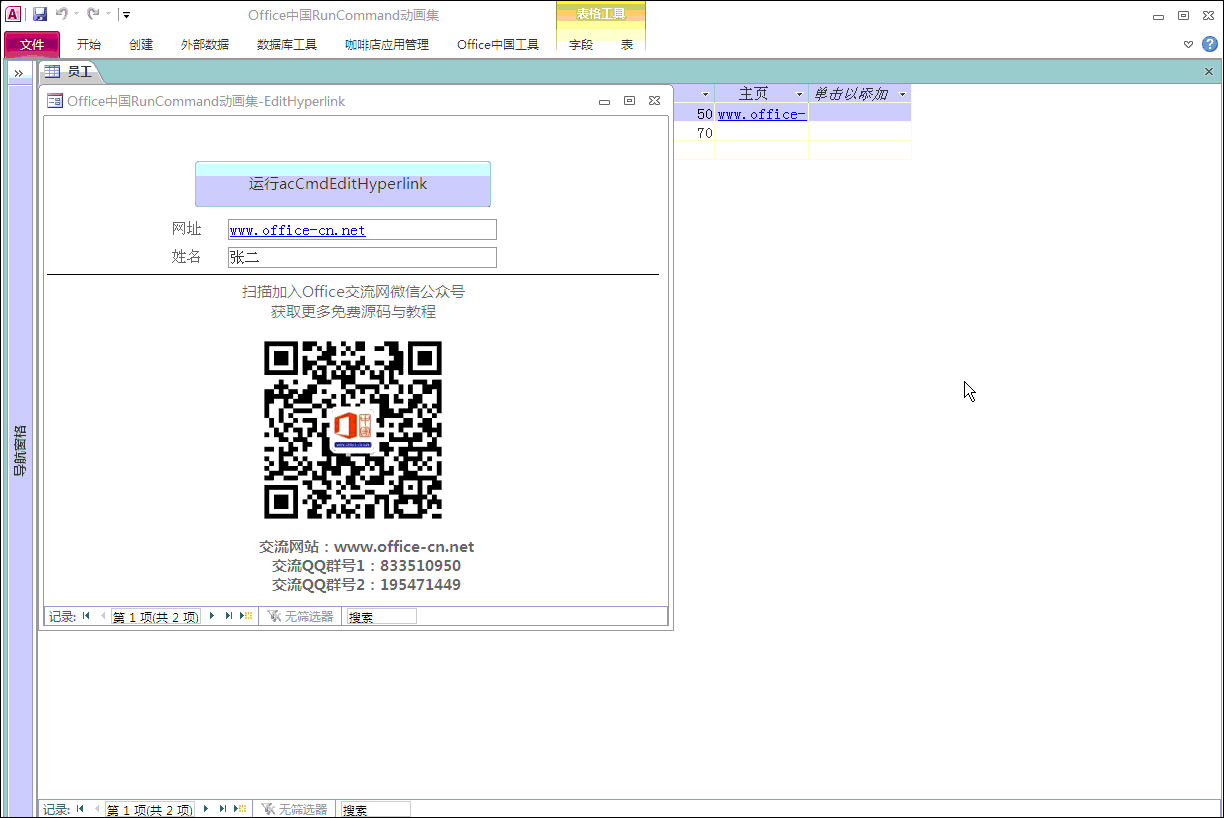Open the Undo history dropdown arrow

coord(76,14)
